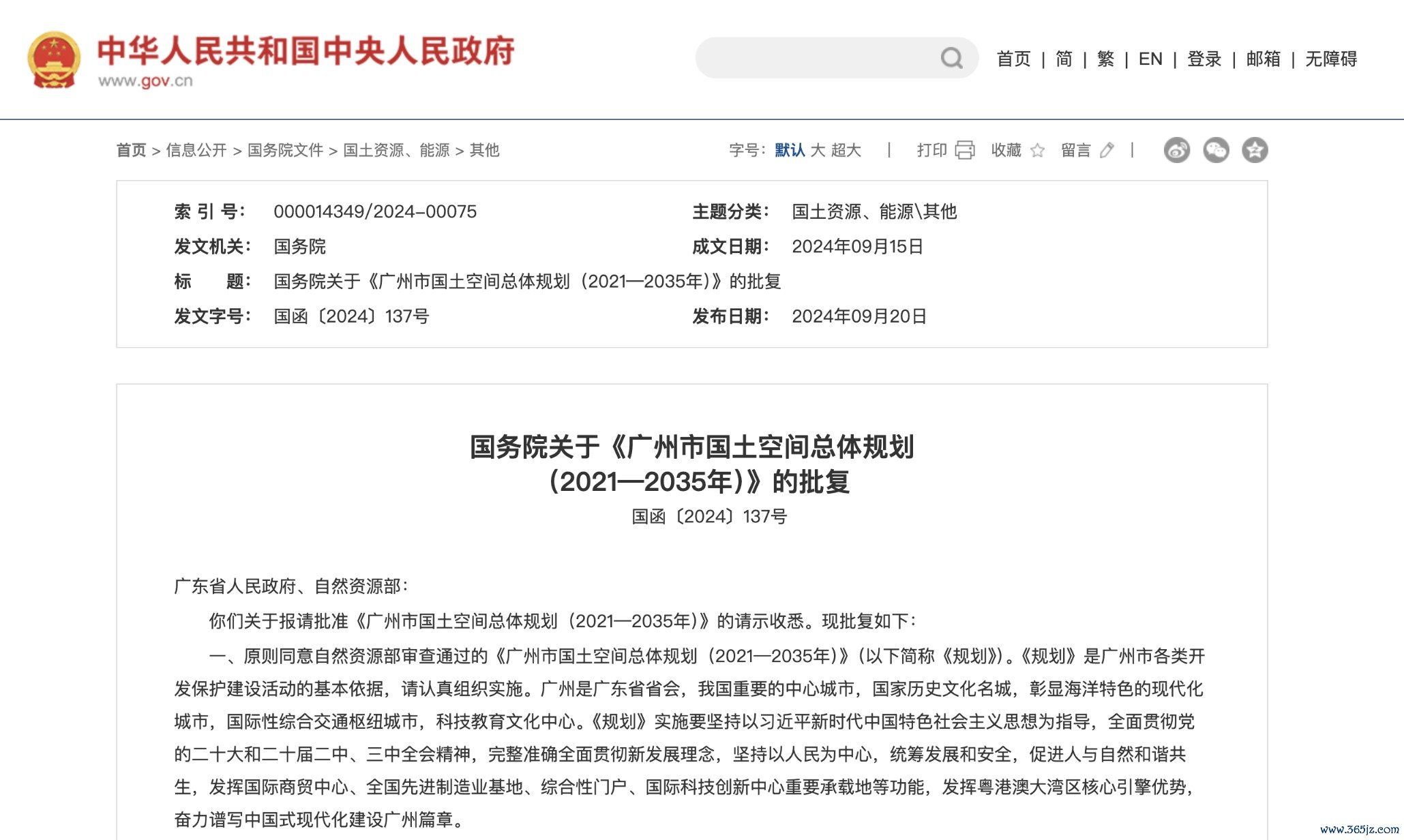Select 超大 font size

[846, 150]
